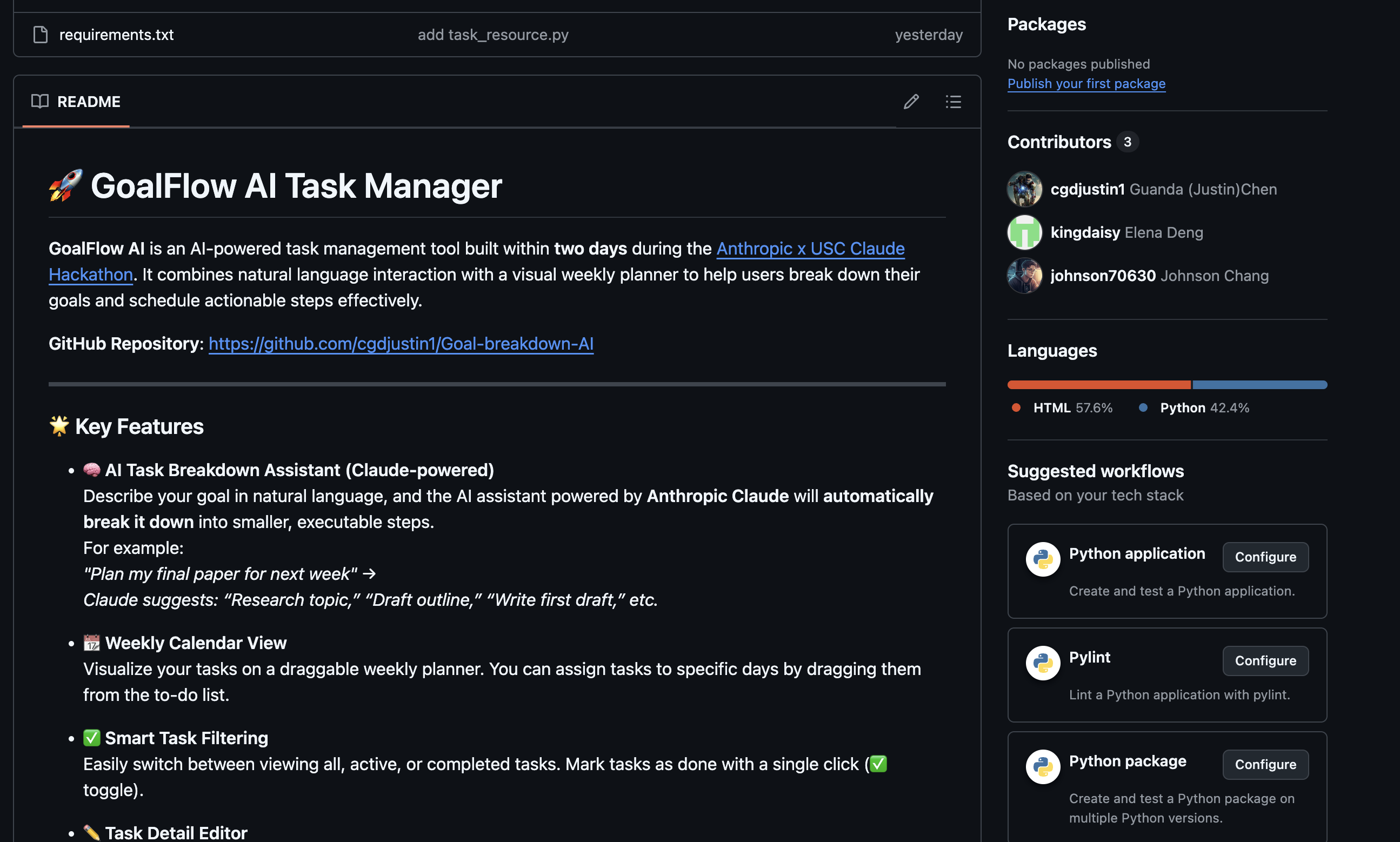Configure the Pylint workflow
This screenshot has height=842, width=1400.
click(x=1265, y=661)
